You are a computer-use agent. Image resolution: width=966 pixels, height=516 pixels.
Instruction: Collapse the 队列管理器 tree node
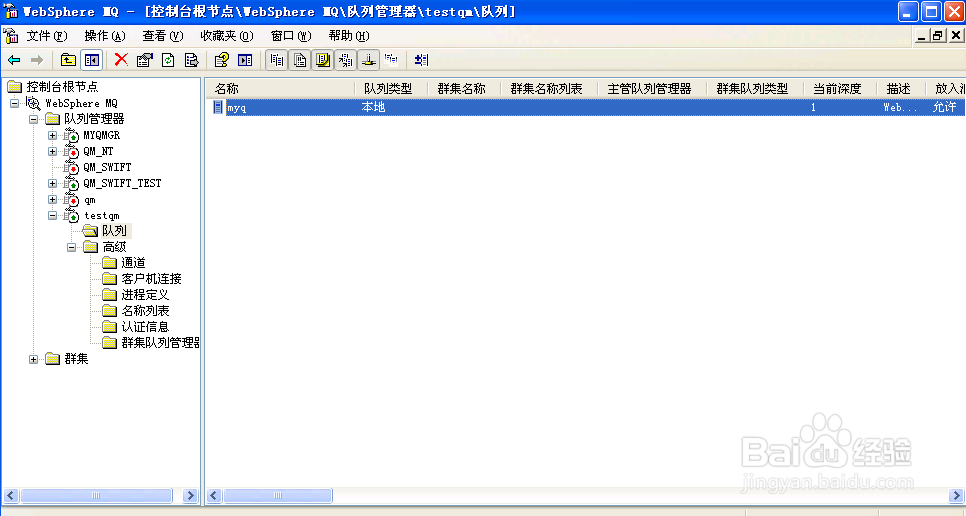[33, 119]
